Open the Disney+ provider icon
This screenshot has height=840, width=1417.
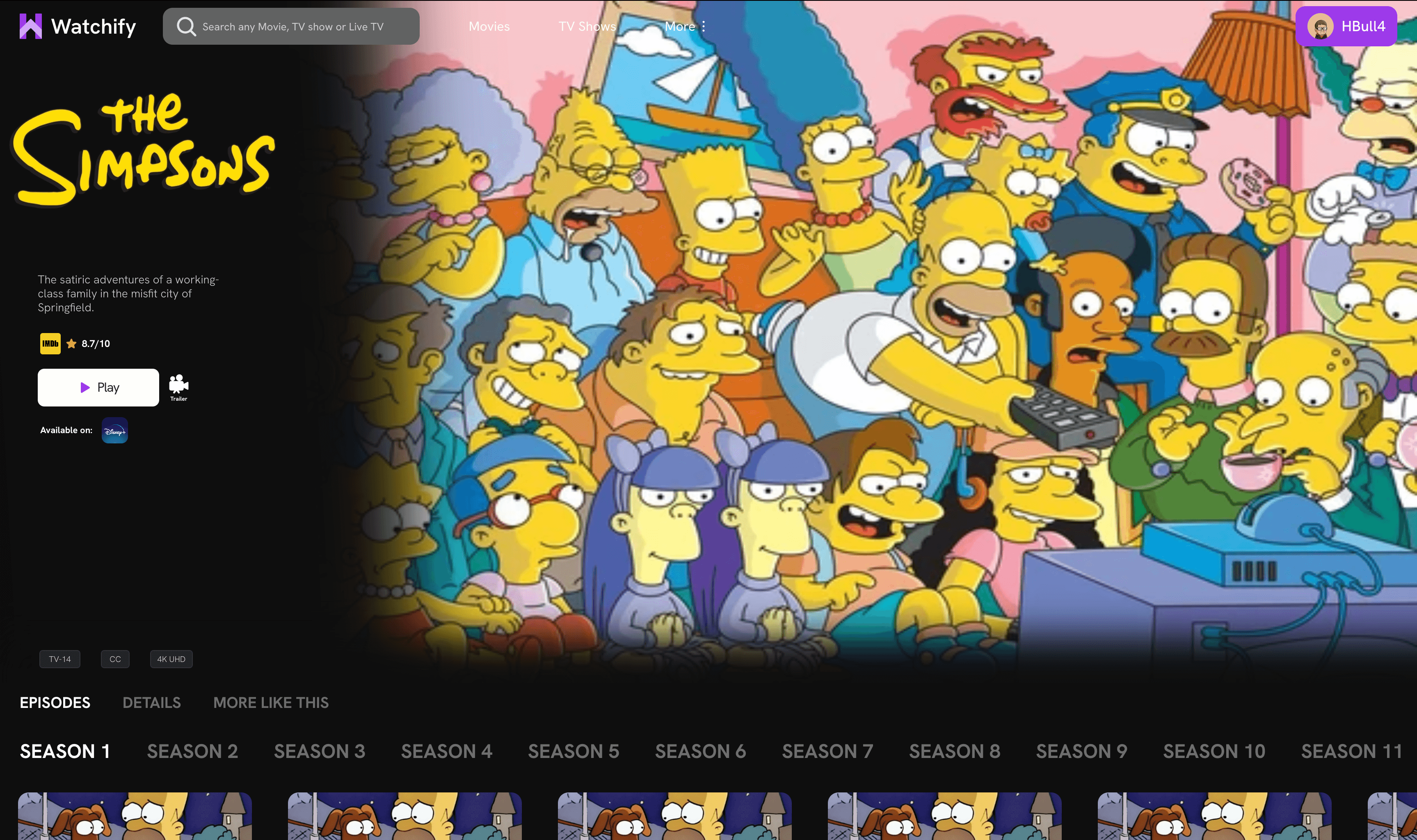point(115,430)
